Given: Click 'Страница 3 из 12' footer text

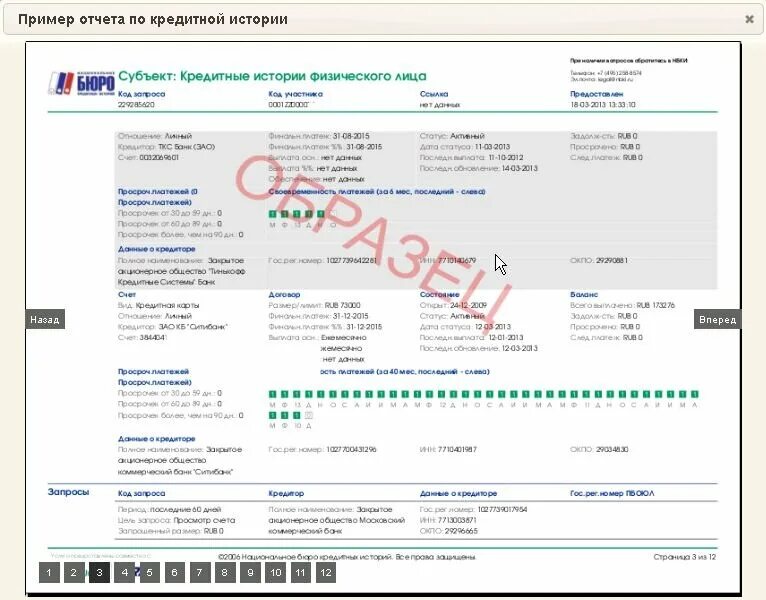Looking at the screenshot, I should tap(684, 557).
